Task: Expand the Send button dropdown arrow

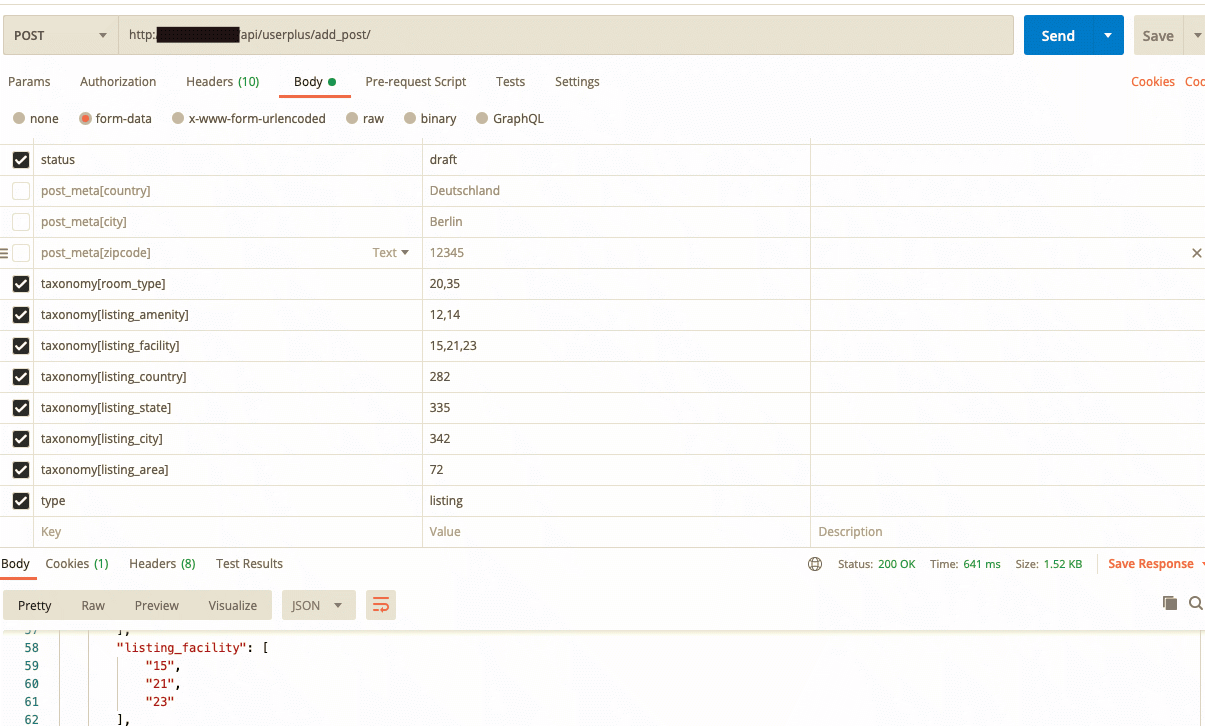Action: pos(1108,35)
